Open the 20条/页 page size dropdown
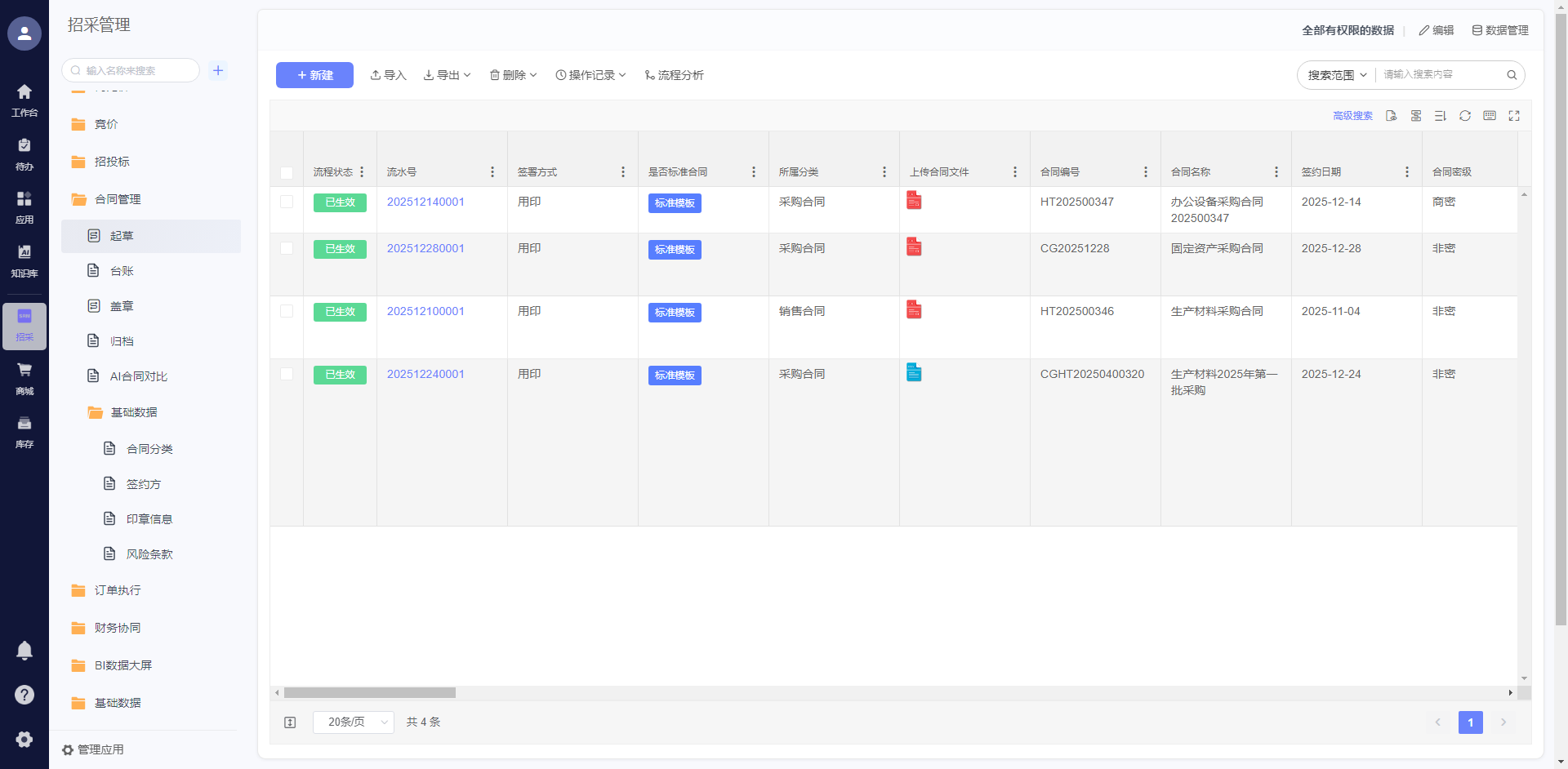The width and height of the screenshot is (1568, 769). (x=354, y=722)
